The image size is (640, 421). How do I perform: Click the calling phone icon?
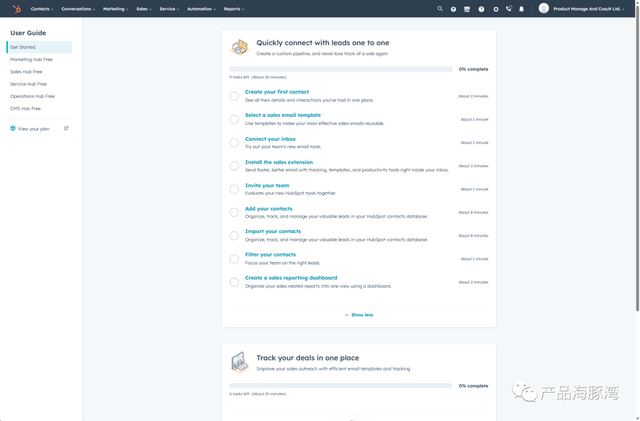(x=509, y=9)
